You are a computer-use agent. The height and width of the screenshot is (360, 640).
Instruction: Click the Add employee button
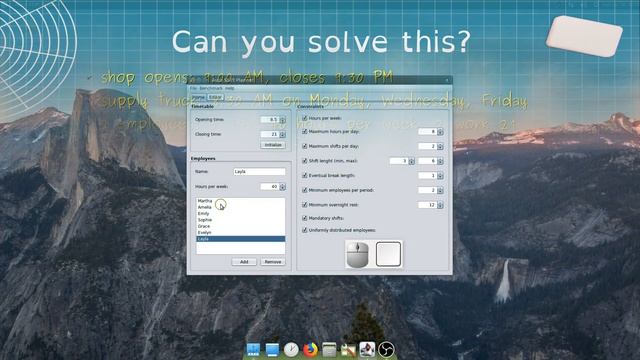pos(244,262)
